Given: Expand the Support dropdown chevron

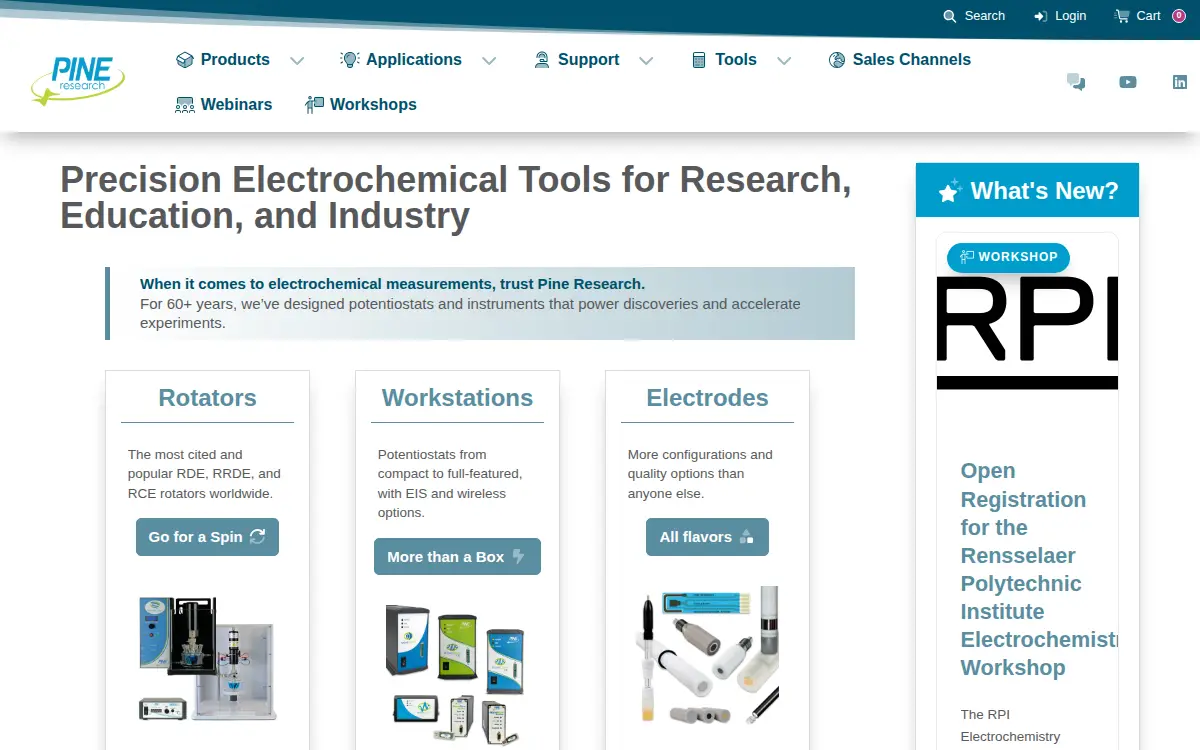Looking at the screenshot, I should point(646,61).
